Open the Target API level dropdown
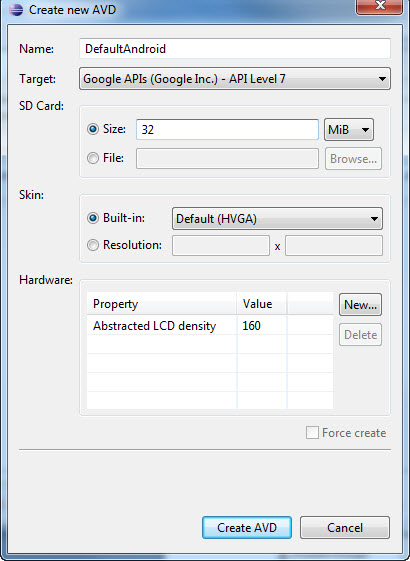Image resolution: width=410 pixels, height=561 pixels. pyautogui.click(x=235, y=79)
